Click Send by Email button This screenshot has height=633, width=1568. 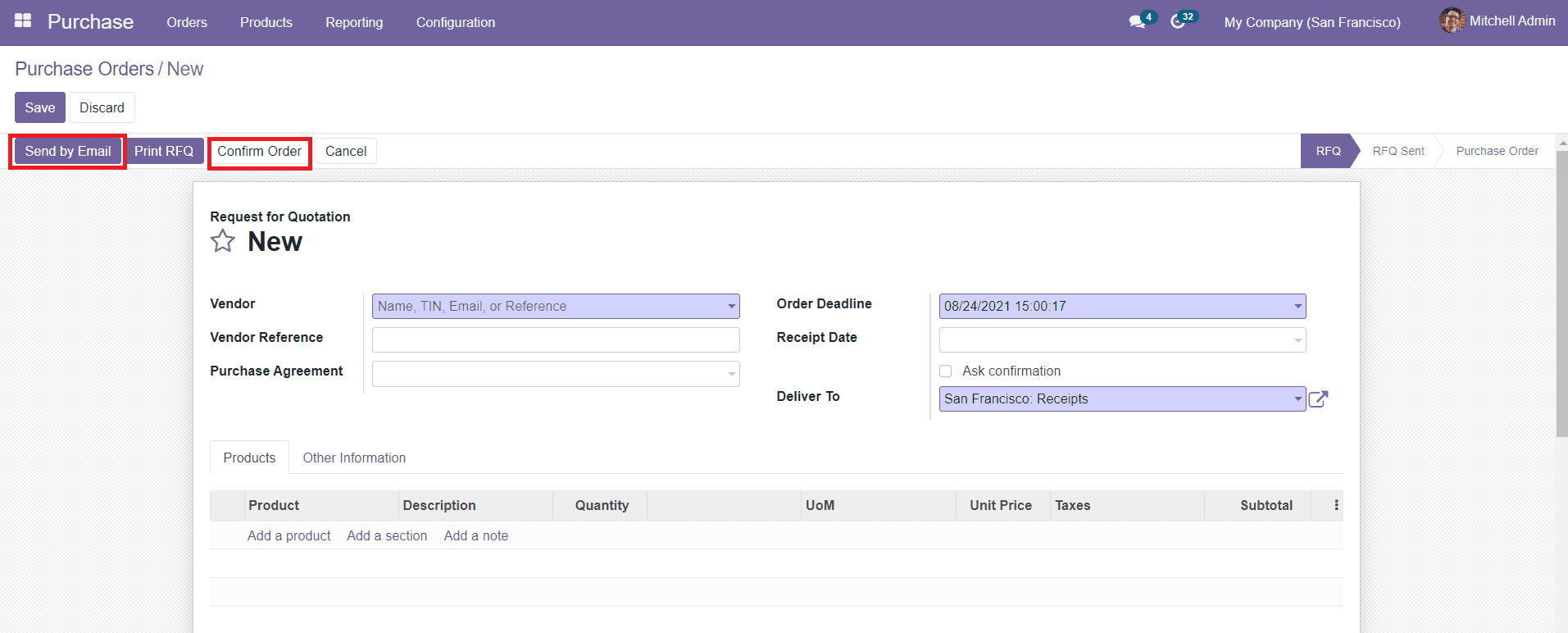pyautogui.click(x=68, y=152)
